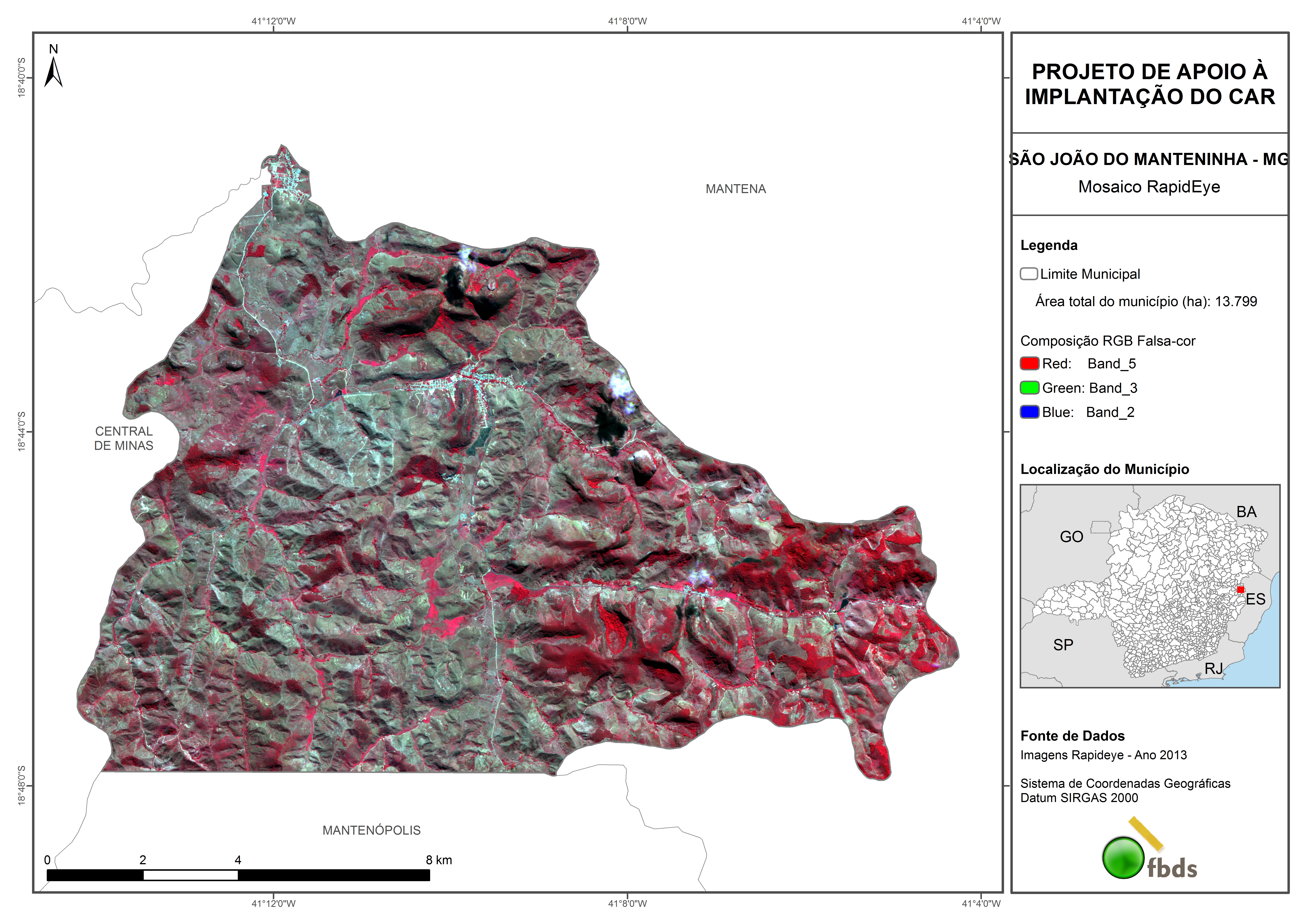Click the red municipality marker on locator map
The height and width of the screenshot is (924, 1307).
1241,590
